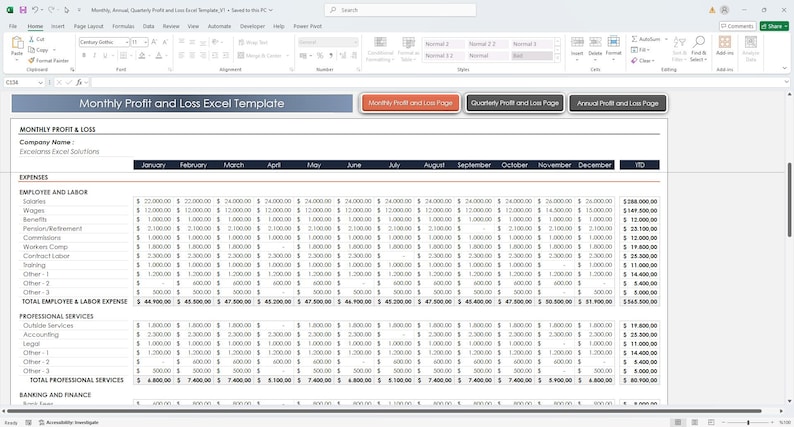794x427 pixels.
Task: Open Sort & Filter tool
Action: click(x=679, y=49)
